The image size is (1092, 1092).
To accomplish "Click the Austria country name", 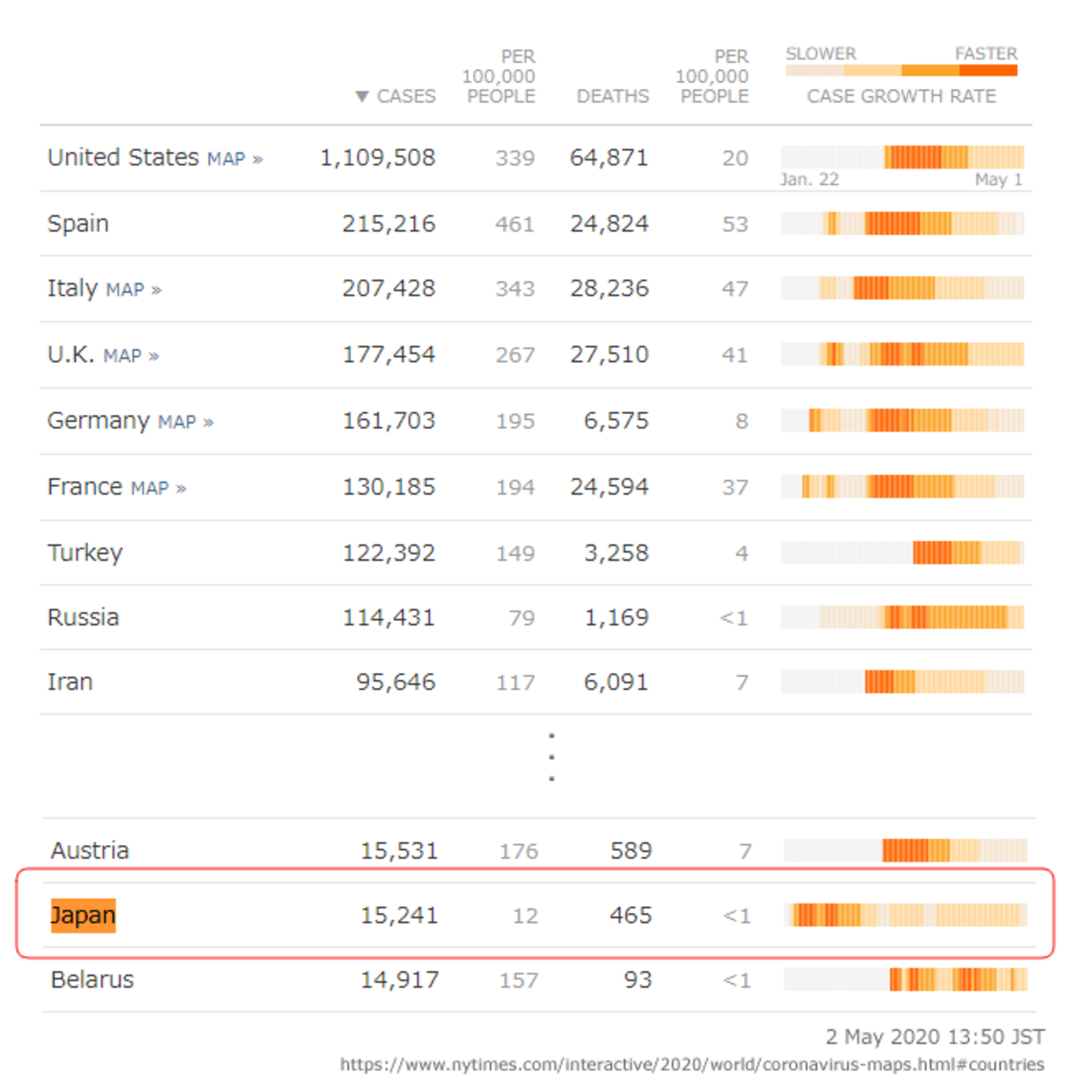I will tap(90, 851).
